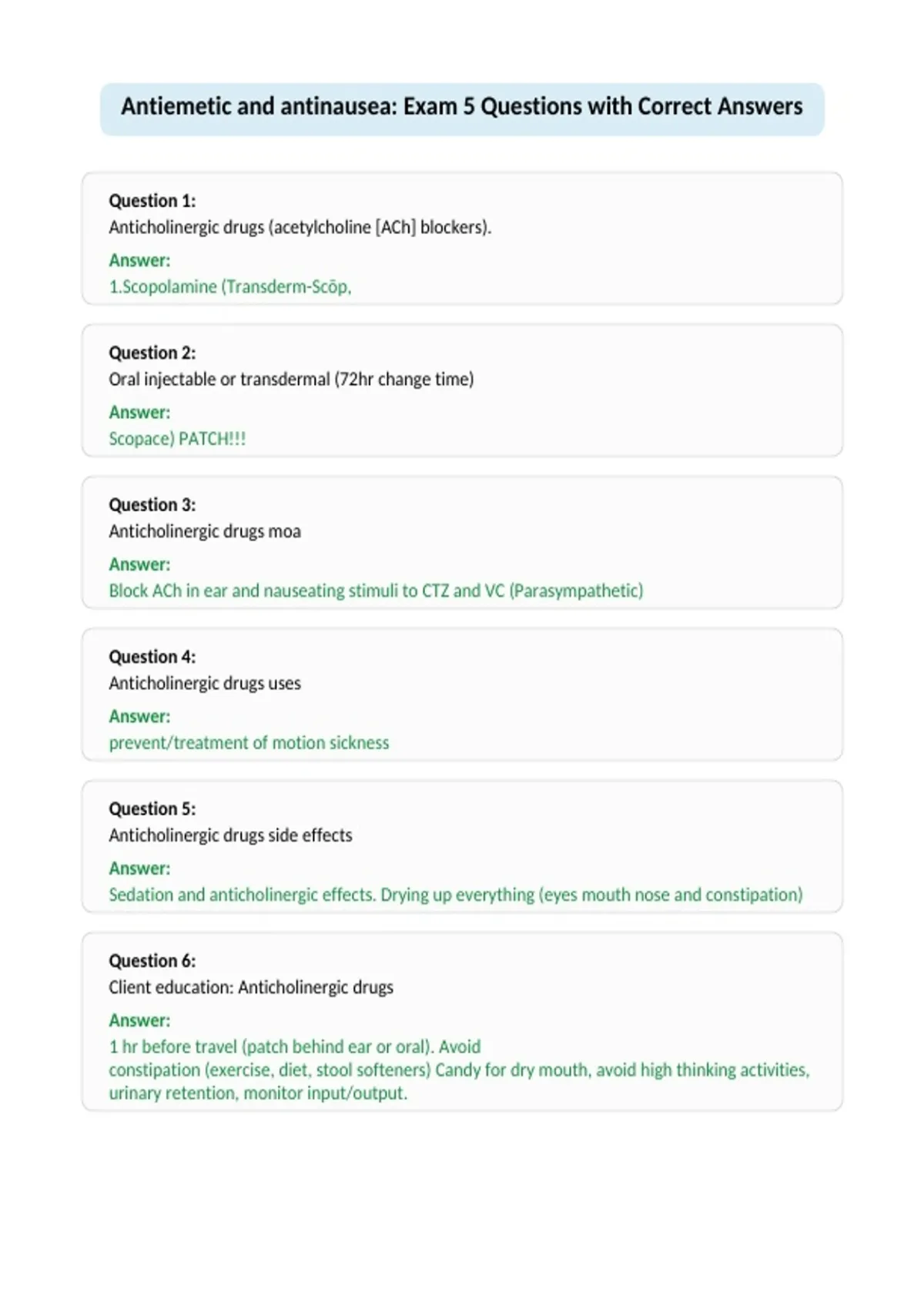Click 'Client education: Anticholinergic drugs' text
The image size is (924, 1309).
251,987
